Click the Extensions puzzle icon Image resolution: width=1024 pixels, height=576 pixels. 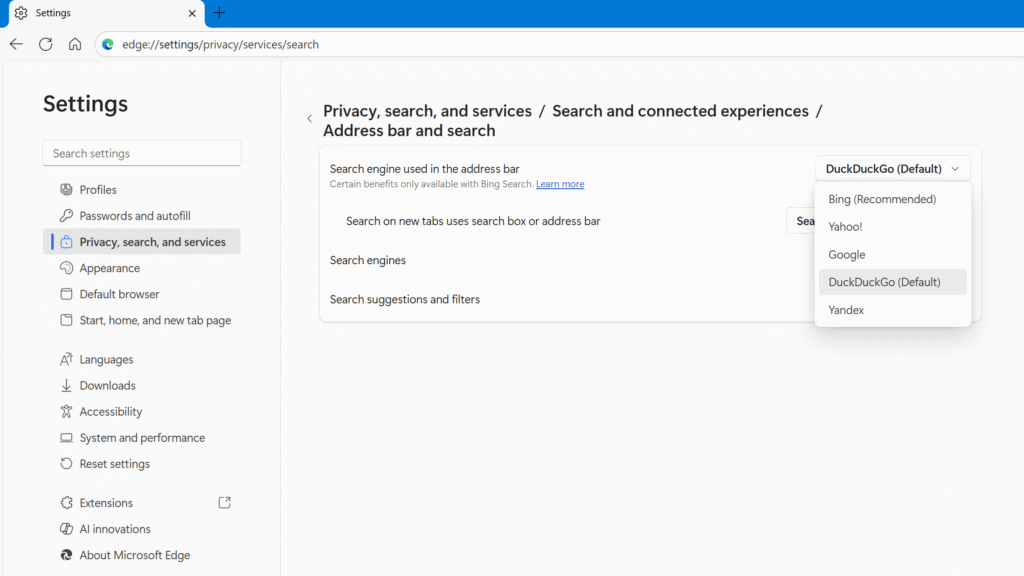click(x=67, y=503)
